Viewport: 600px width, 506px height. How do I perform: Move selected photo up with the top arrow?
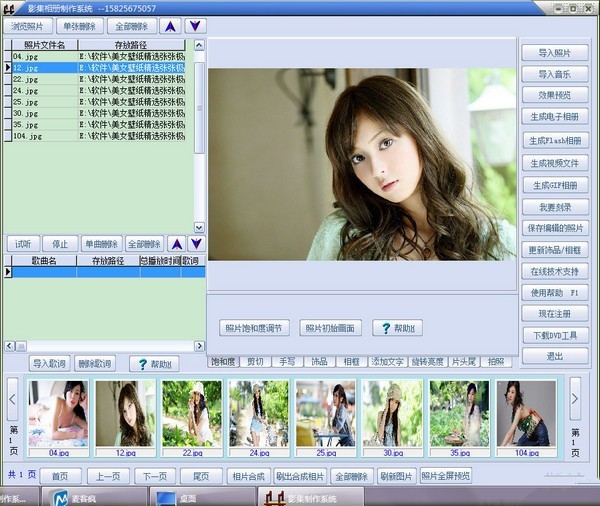(x=171, y=26)
